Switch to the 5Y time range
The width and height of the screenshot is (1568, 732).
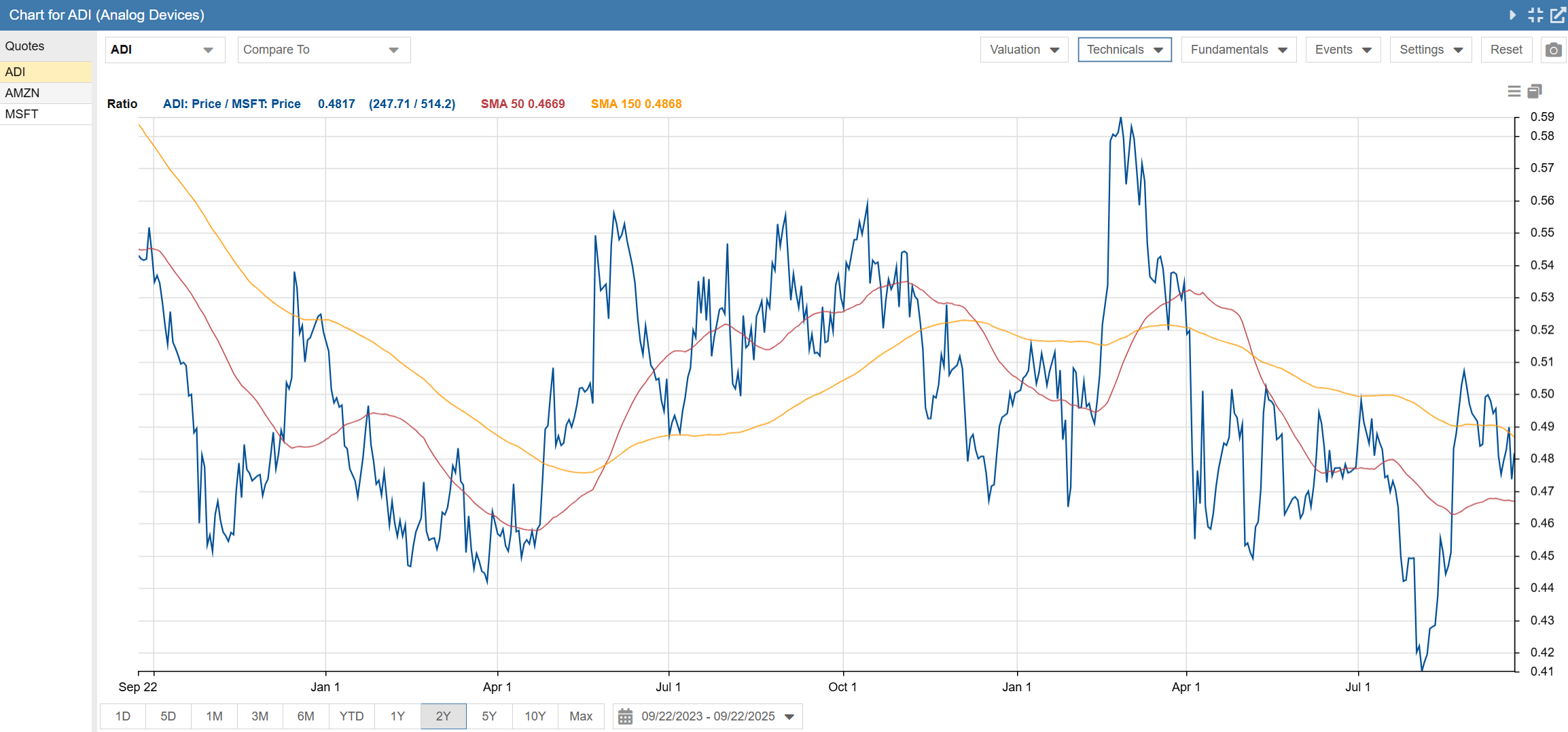pyautogui.click(x=489, y=716)
